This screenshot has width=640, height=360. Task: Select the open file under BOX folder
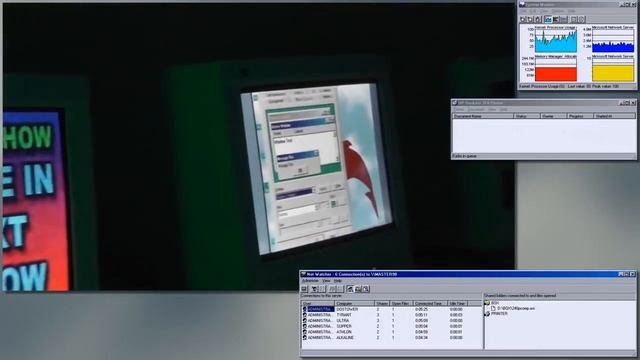(513, 309)
